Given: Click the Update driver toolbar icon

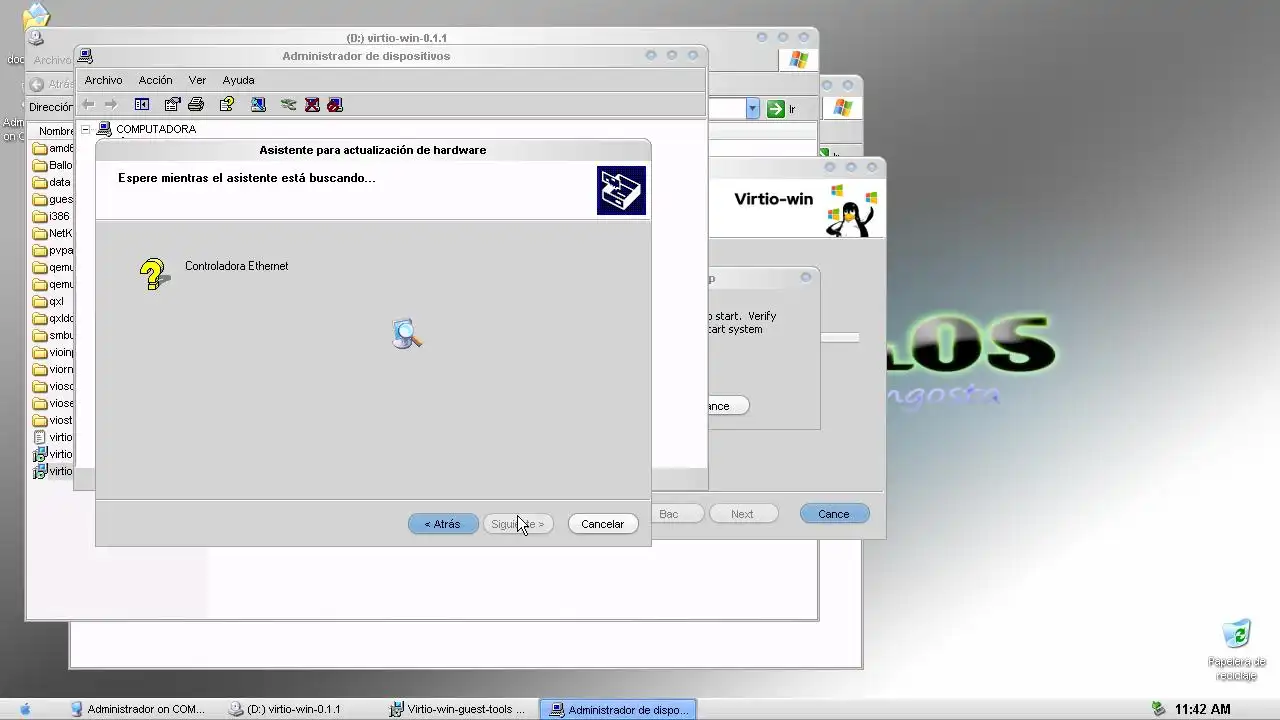Looking at the screenshot, I should (289, 104).
